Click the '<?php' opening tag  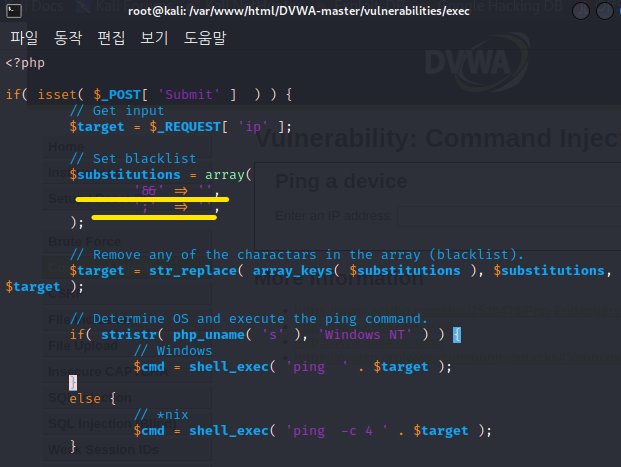click(x=25, y=63)
